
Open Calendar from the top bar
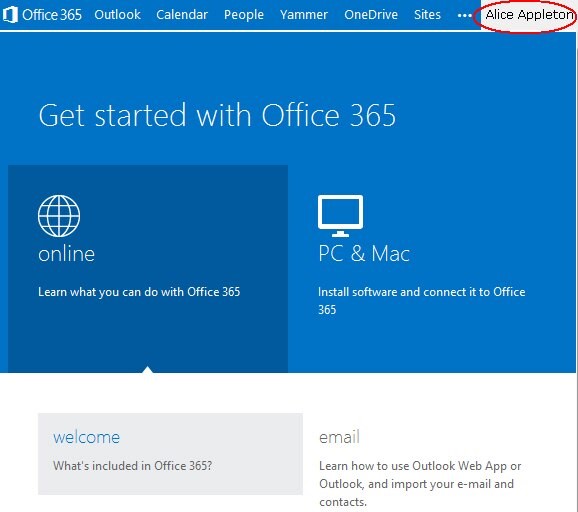(182, 15)
